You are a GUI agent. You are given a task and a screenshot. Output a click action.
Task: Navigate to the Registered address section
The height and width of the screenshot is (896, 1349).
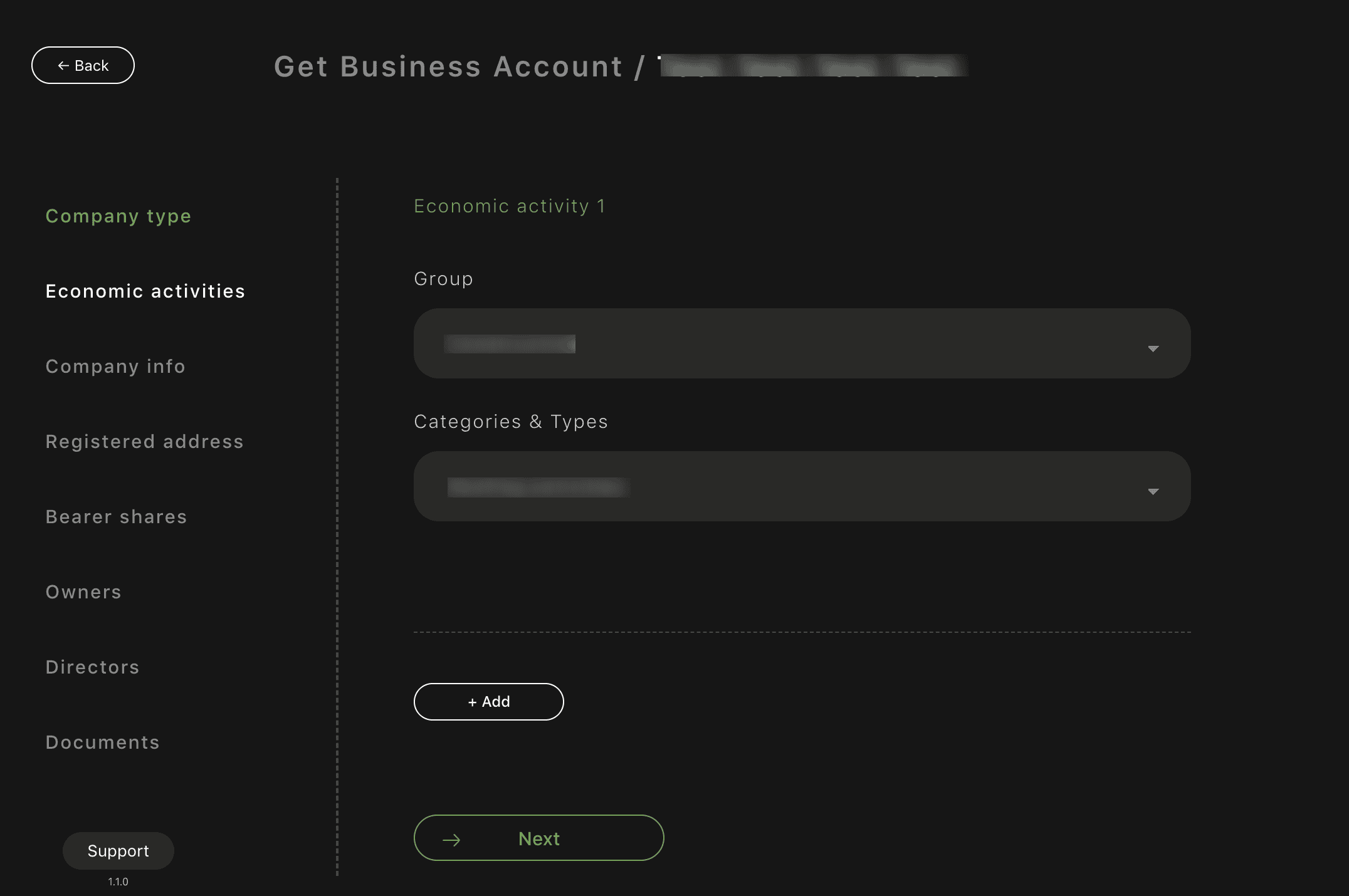tap(145, 442)
